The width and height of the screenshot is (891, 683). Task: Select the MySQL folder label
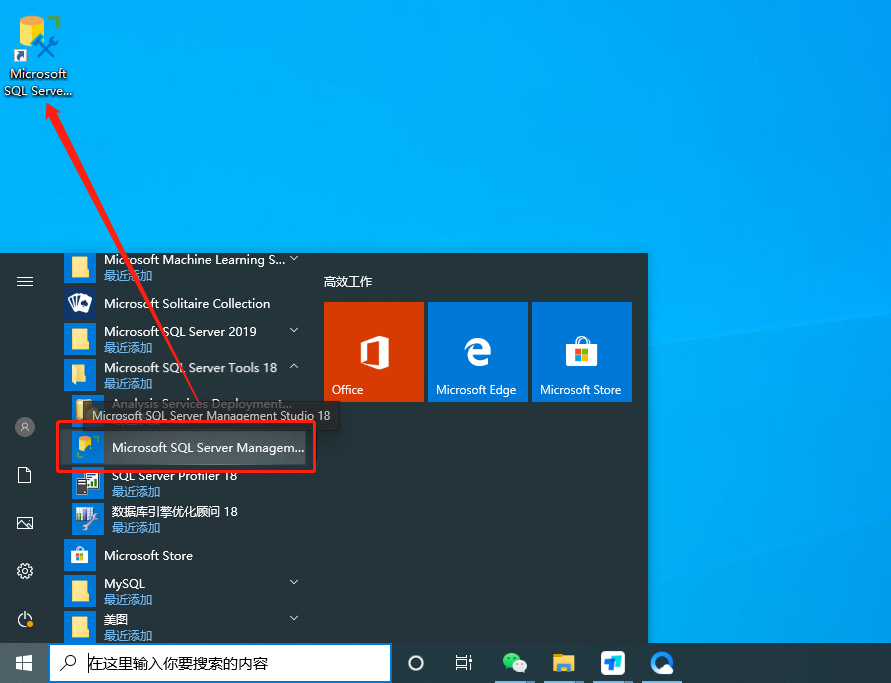point(124,584)
